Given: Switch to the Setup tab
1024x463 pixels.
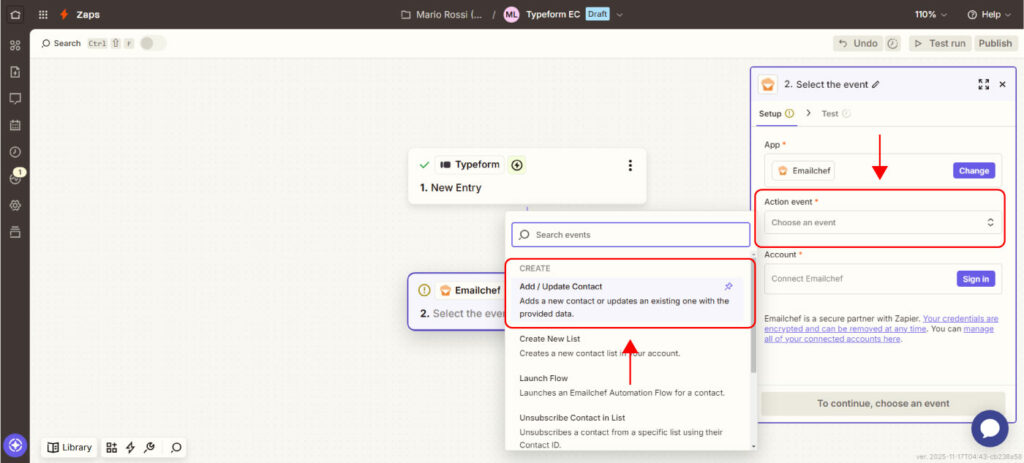Looking at the screenshot, I should [776, 114].
